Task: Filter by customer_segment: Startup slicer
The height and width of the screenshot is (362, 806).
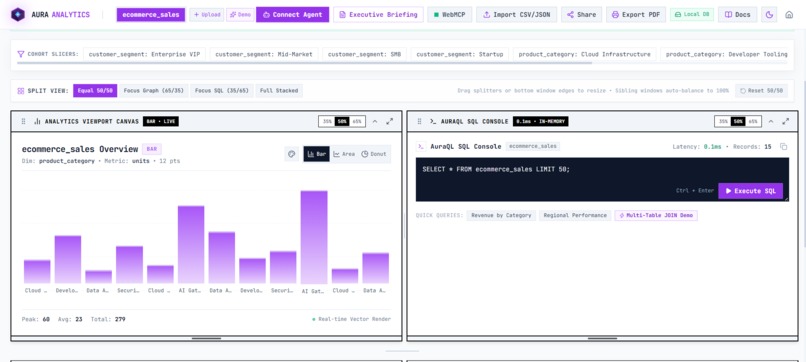Action: (x=460, y=54)
